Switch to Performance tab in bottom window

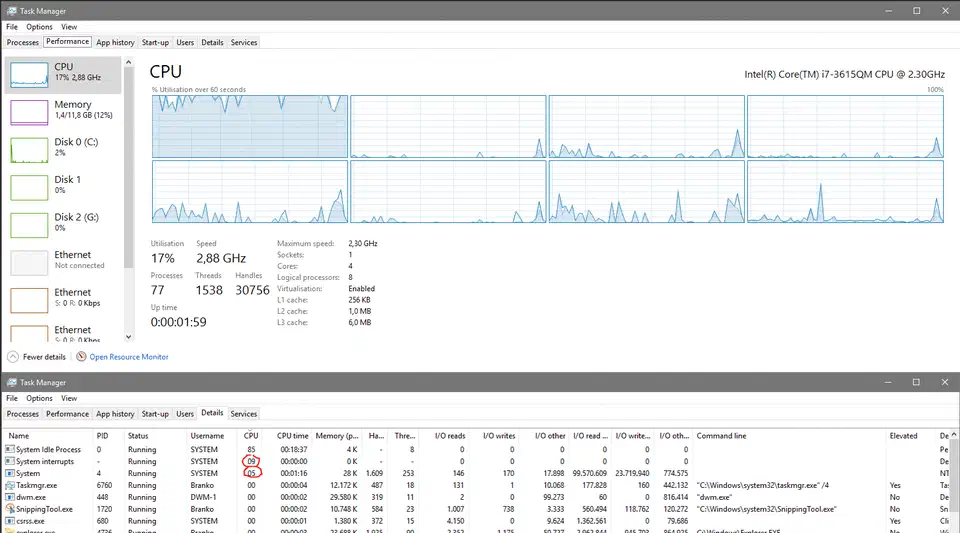(67, 414)
